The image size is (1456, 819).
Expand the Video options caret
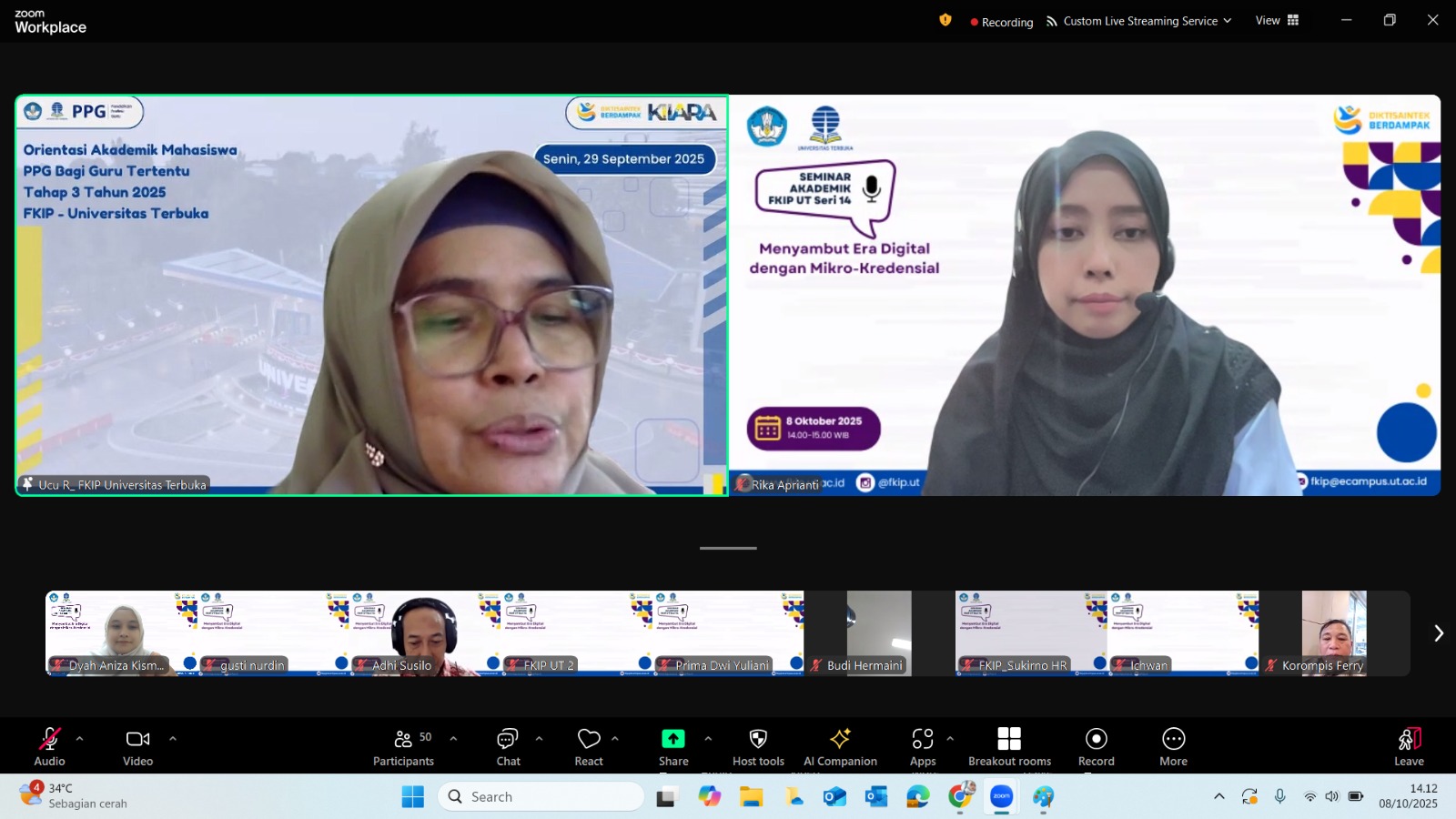coord(173,738)
